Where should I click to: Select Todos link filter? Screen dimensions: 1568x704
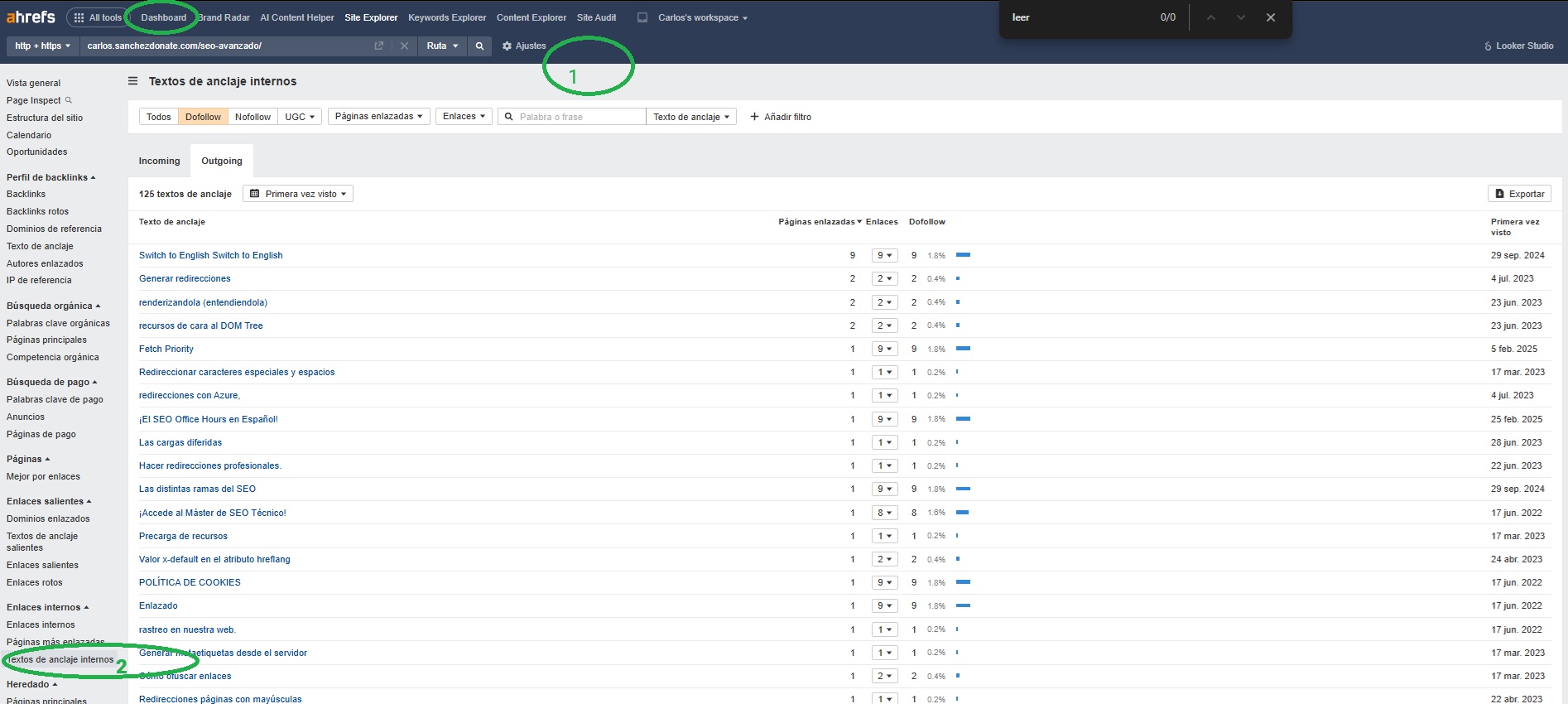158,117
